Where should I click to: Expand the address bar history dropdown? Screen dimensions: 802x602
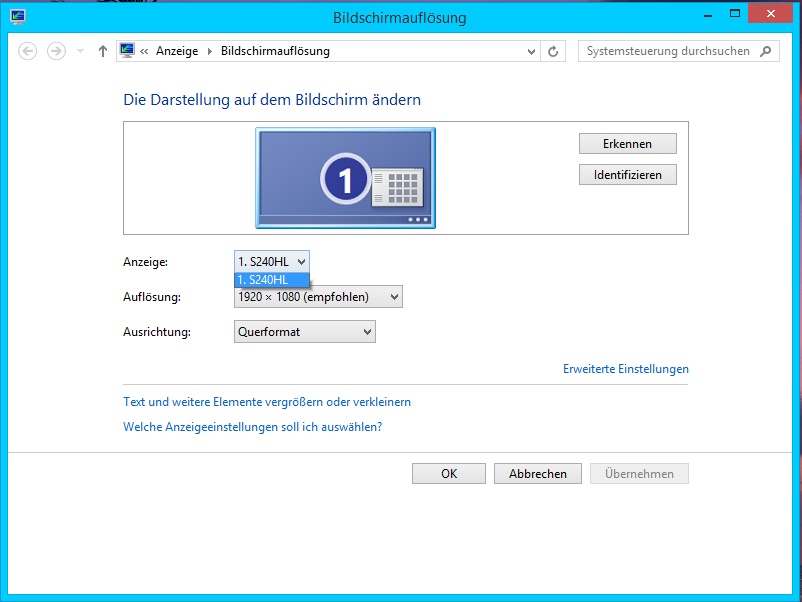pyautogui.click(x=531, y=51)
